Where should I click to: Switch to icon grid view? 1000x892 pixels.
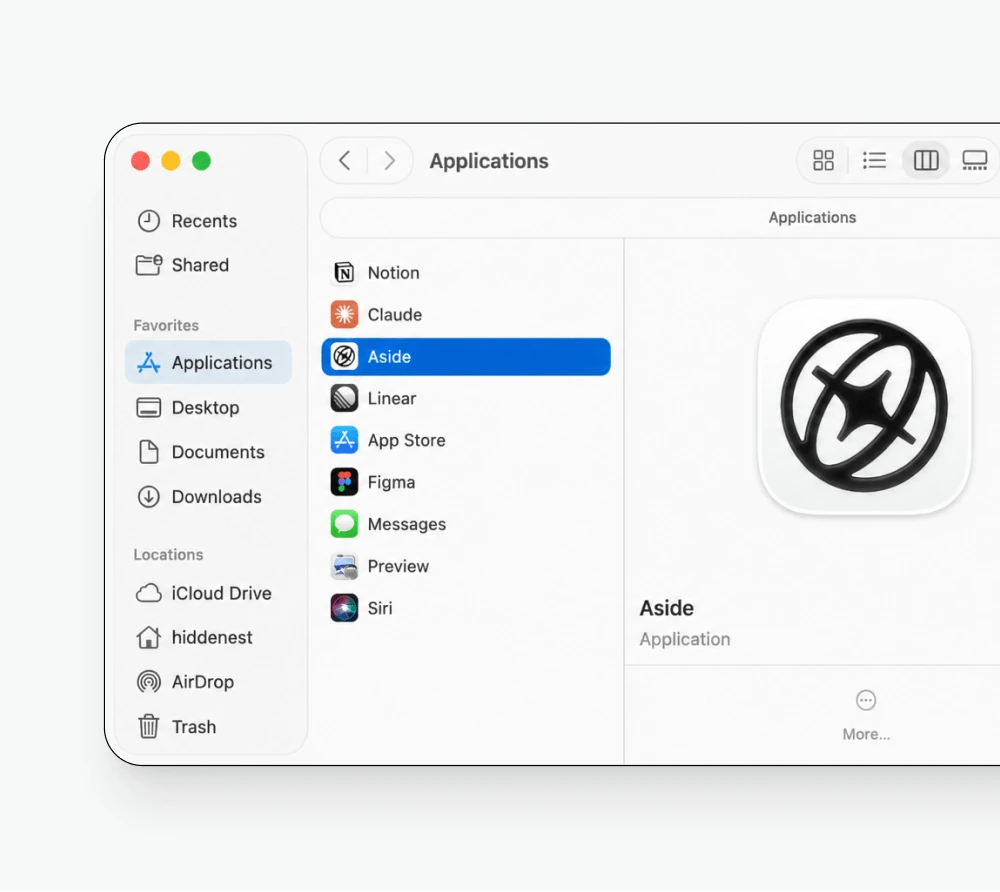pos(823,160)
